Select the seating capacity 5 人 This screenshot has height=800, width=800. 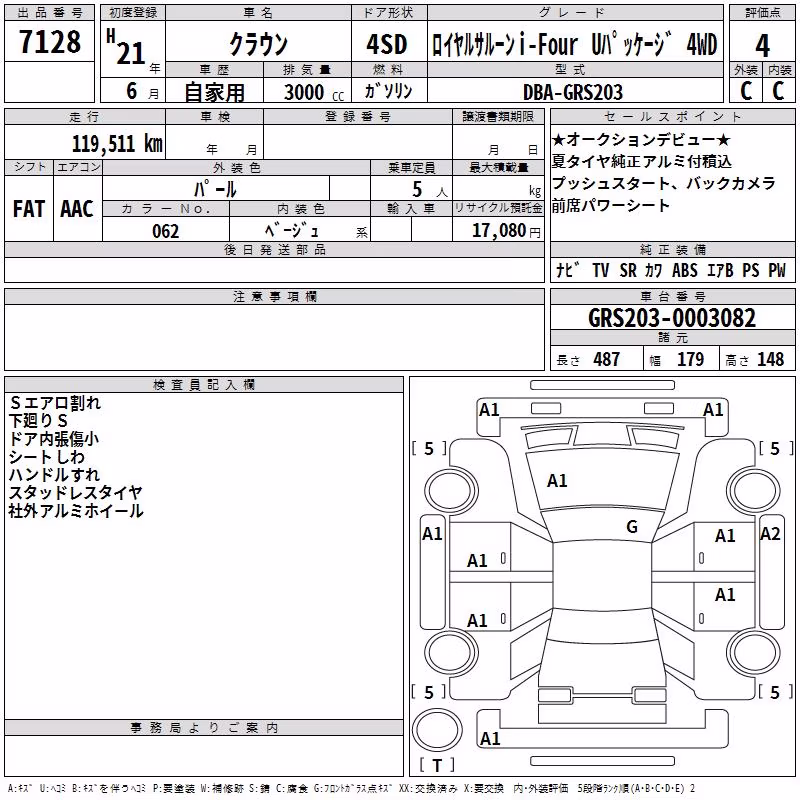430,190
